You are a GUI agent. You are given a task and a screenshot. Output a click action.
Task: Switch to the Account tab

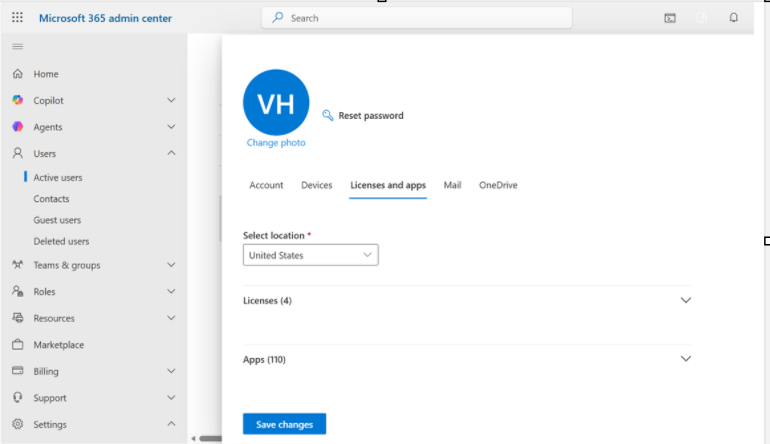pos(266,185)
